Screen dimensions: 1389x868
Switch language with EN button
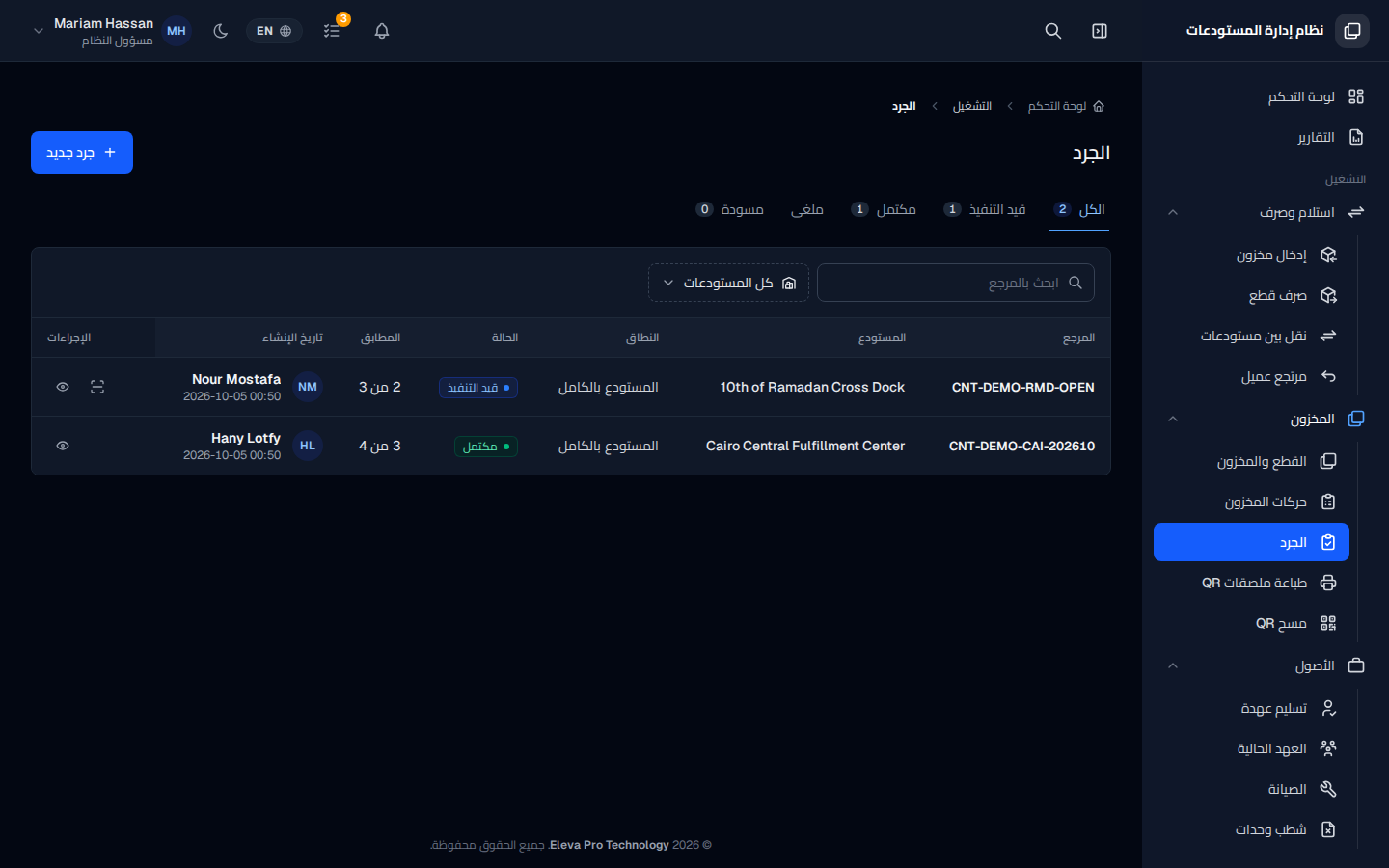[x=274, y=31]
